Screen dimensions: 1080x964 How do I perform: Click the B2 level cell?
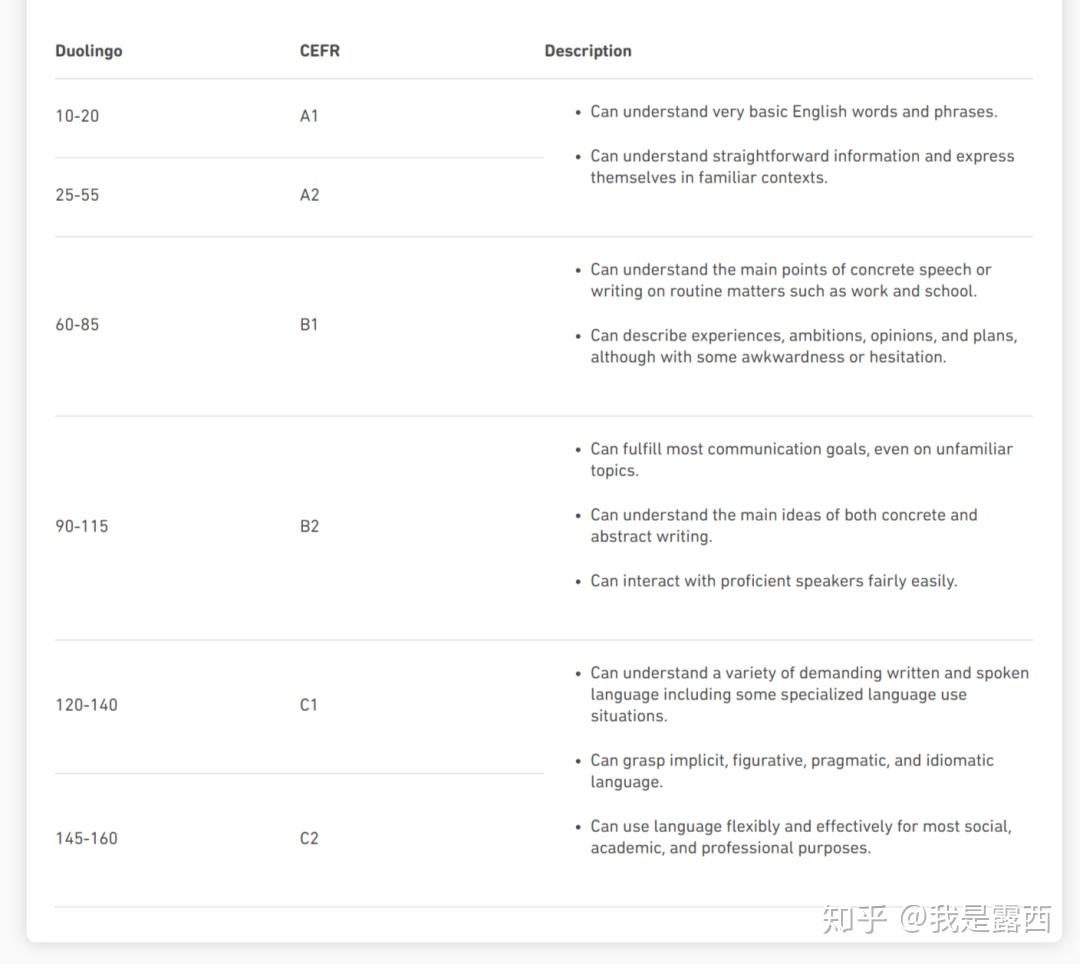(x=309, y=526)
